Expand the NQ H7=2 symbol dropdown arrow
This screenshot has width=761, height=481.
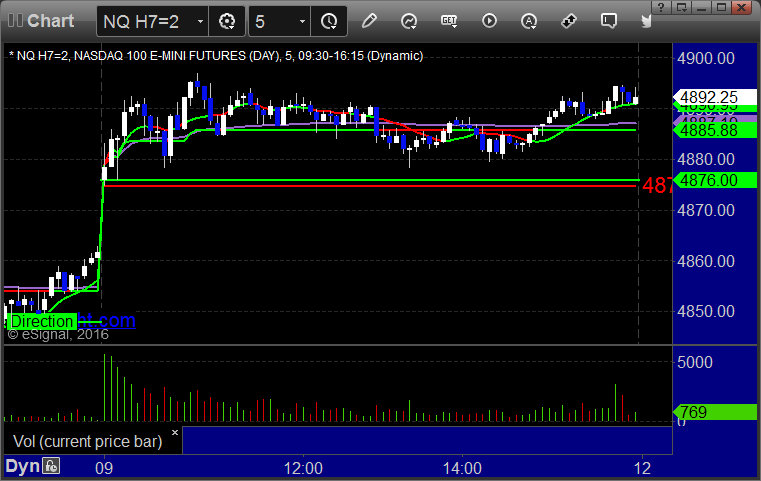(200, 21)
